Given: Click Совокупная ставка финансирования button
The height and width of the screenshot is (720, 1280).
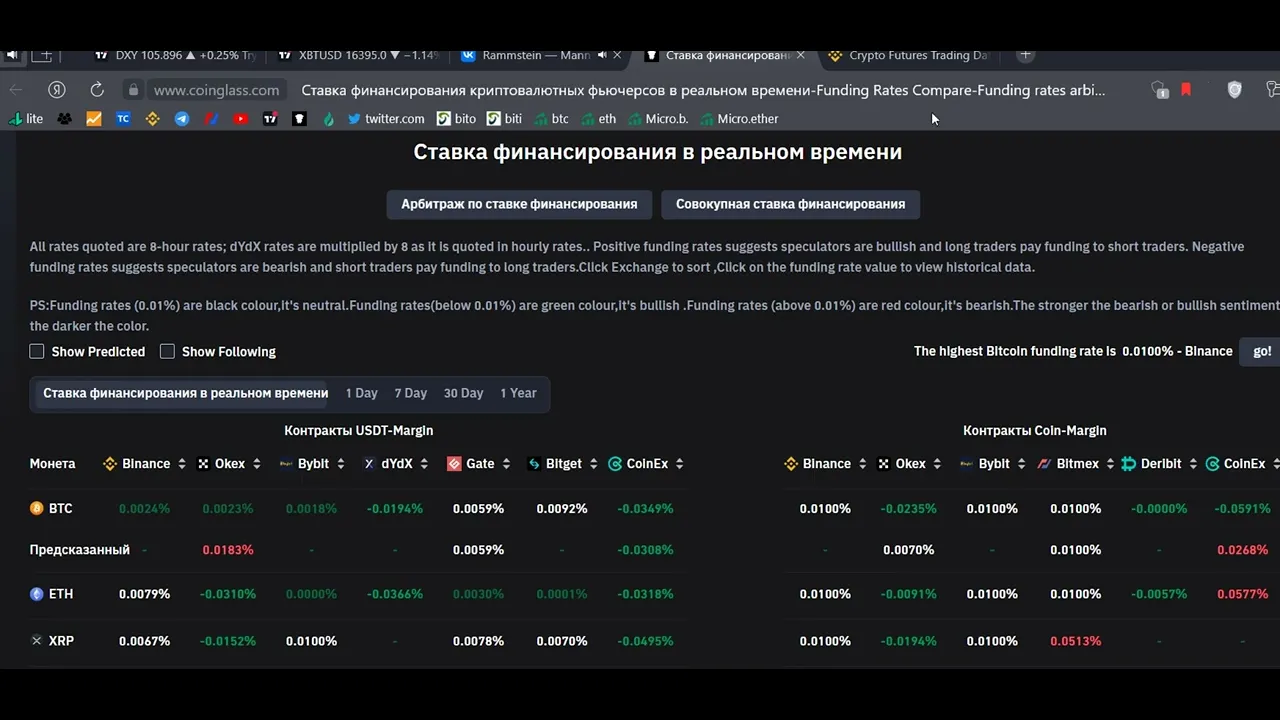Looking at the screenshot, I should (790, 204).
